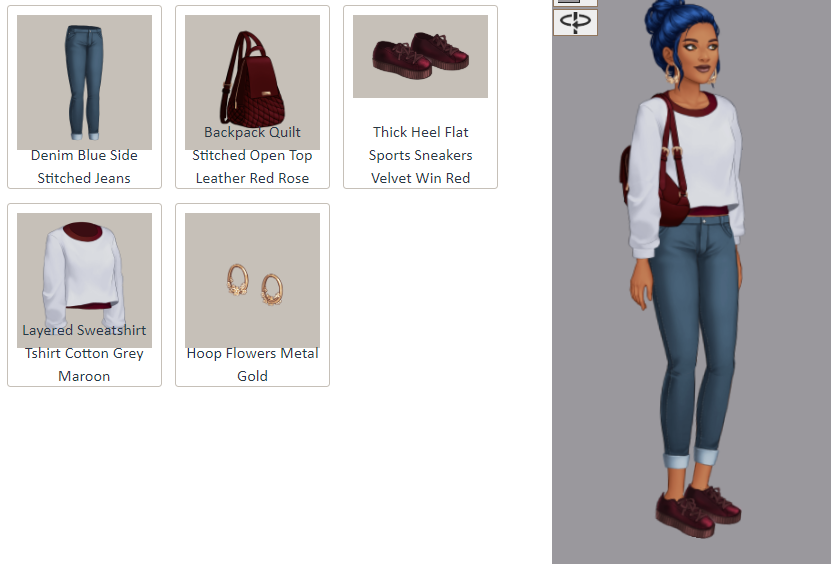Click the rolled jean cuffs on the avatar
Image resolution: width=839 pixels, height=571 pixels.
691,459
